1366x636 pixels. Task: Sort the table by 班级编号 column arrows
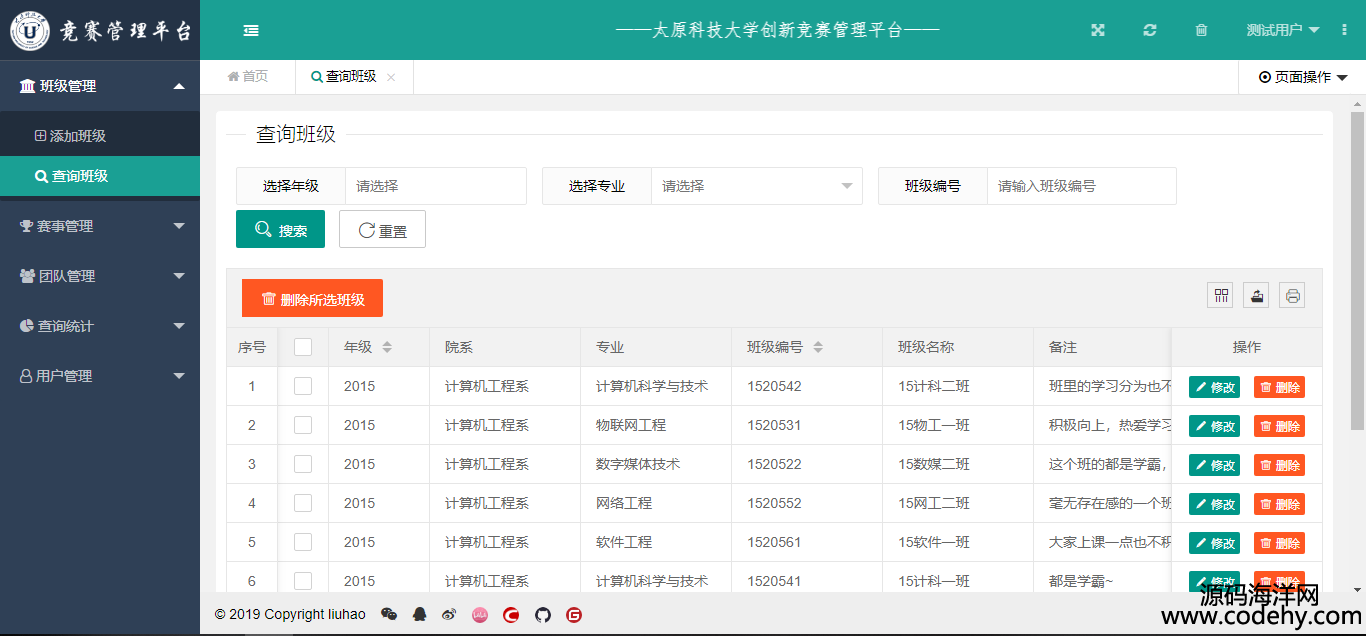click(x=818, y=347)
